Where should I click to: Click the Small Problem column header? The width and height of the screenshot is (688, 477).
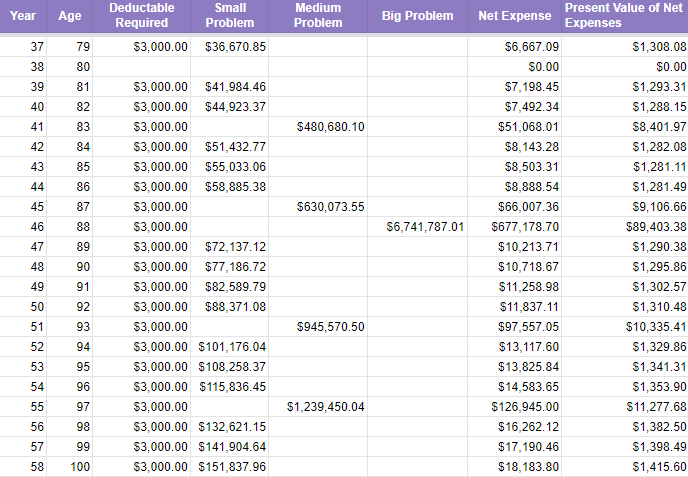[x=229, y=16]
